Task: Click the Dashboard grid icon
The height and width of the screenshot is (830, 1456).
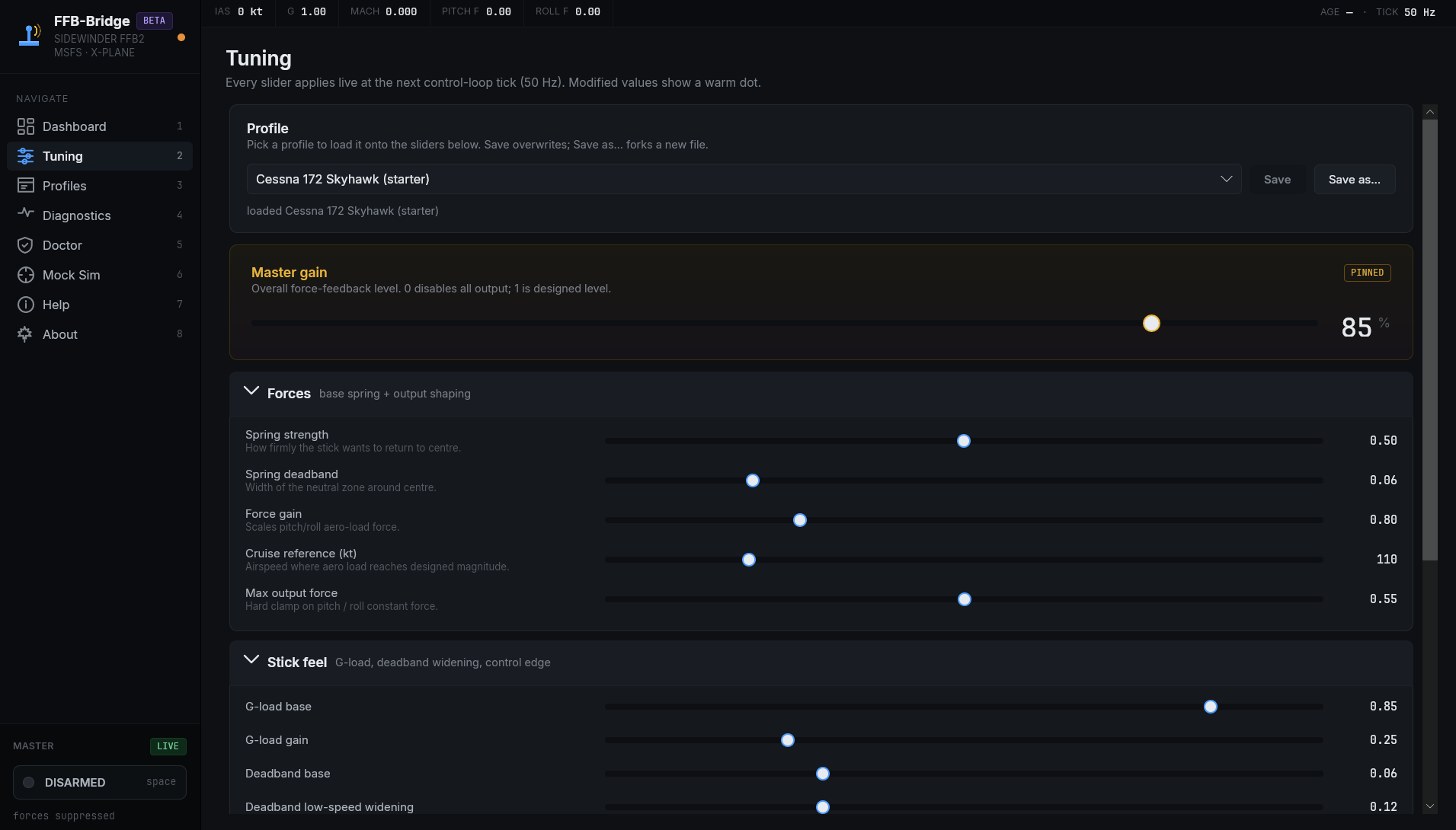Action: [25, 126]
